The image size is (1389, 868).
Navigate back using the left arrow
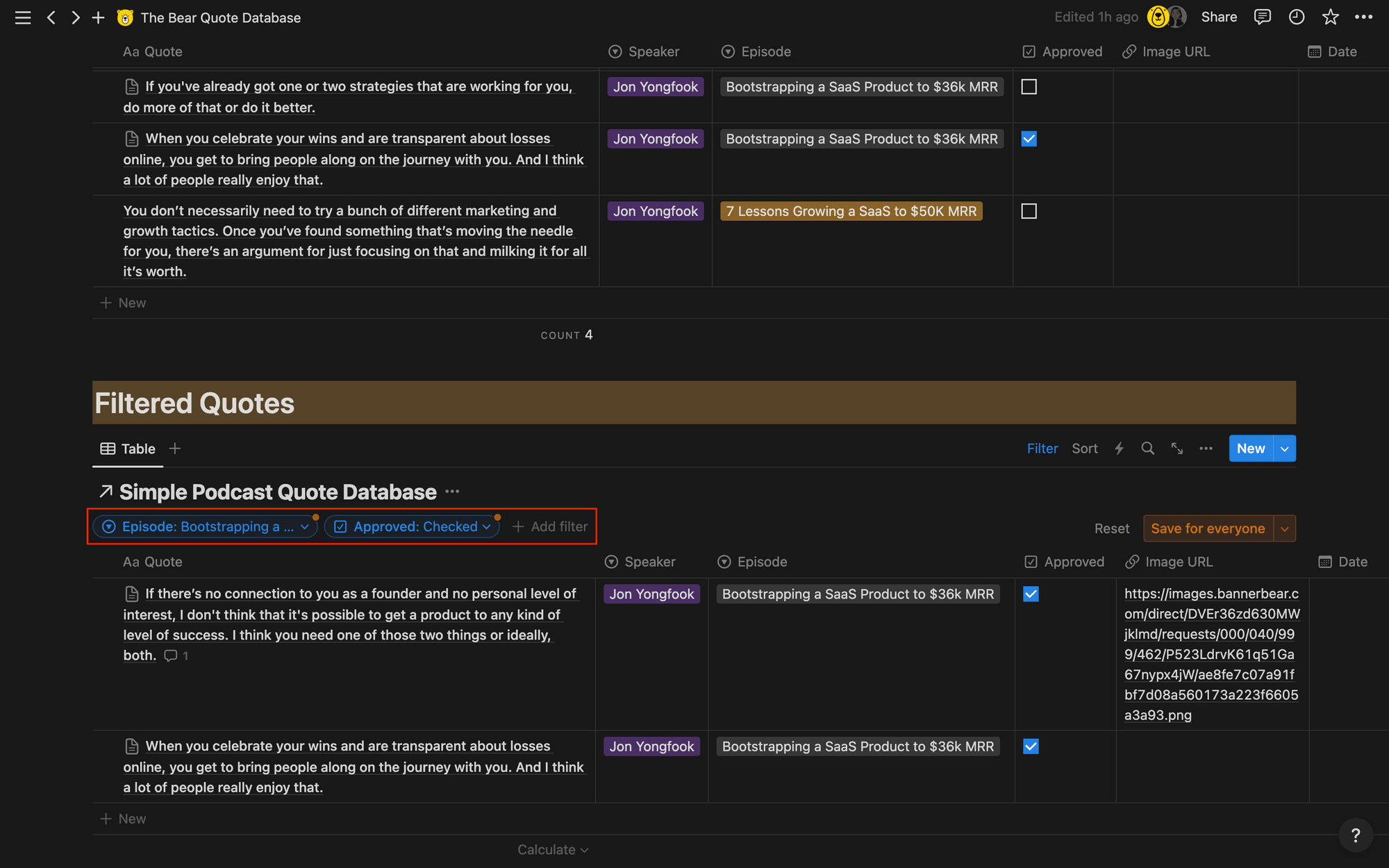coord(51,17)
